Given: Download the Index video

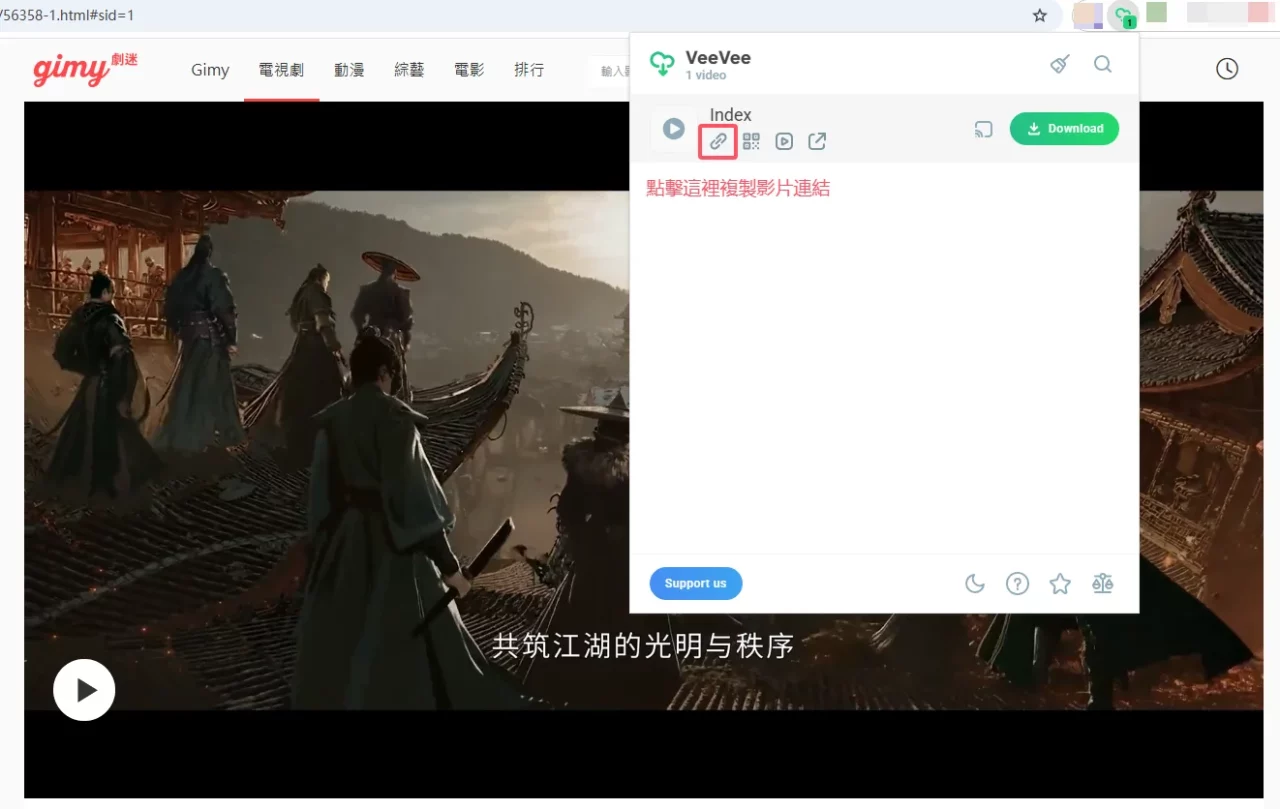Looking at the screenshot, I should pyautogui.click(x=1064, y=128).
